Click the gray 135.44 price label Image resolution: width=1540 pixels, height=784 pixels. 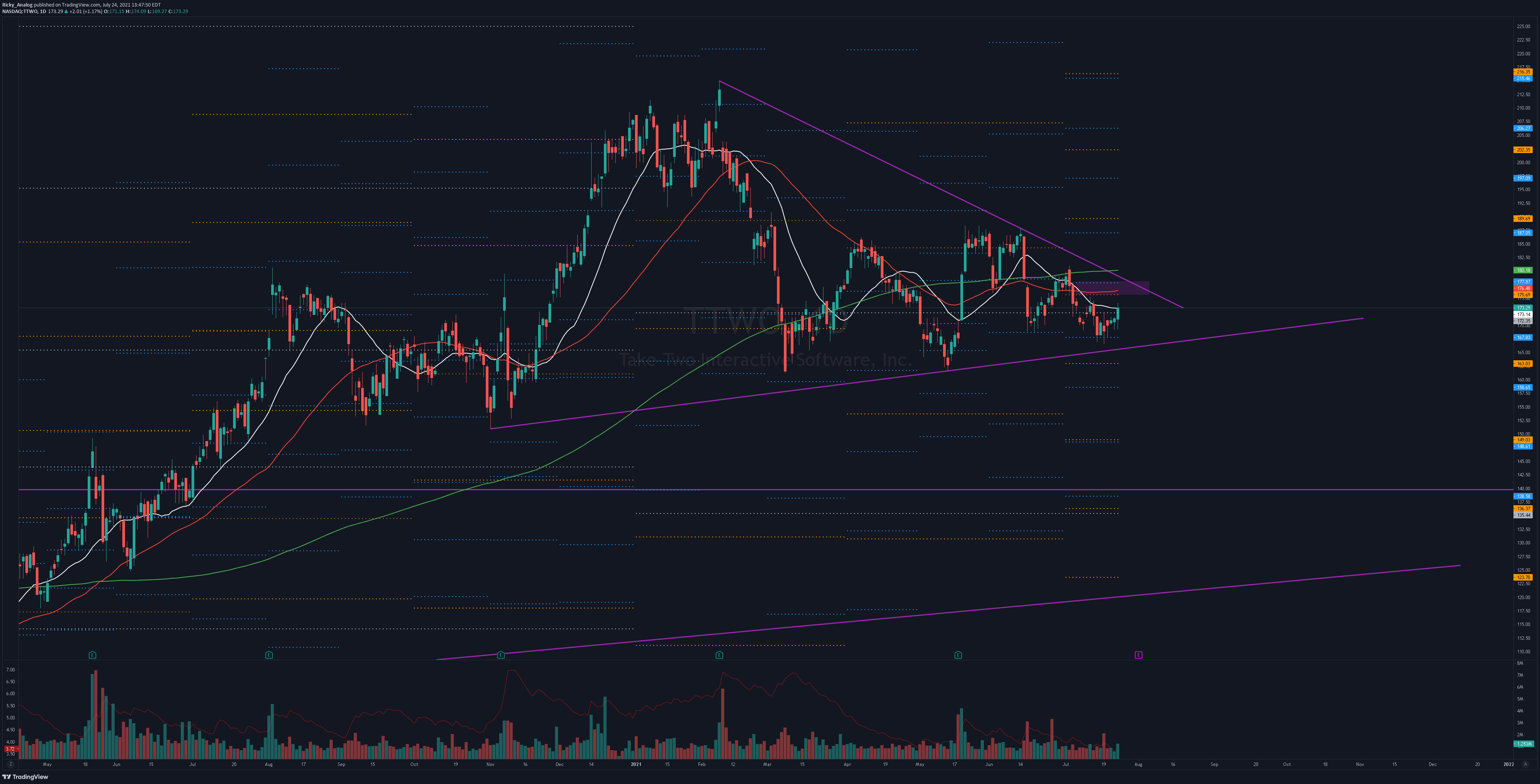[x=1523, y=515]
